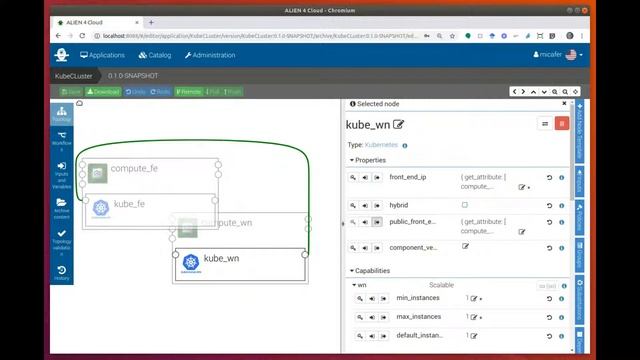The image size is (640, 360).
Task: Set hybrid as input
Action: tap(365, 205)
